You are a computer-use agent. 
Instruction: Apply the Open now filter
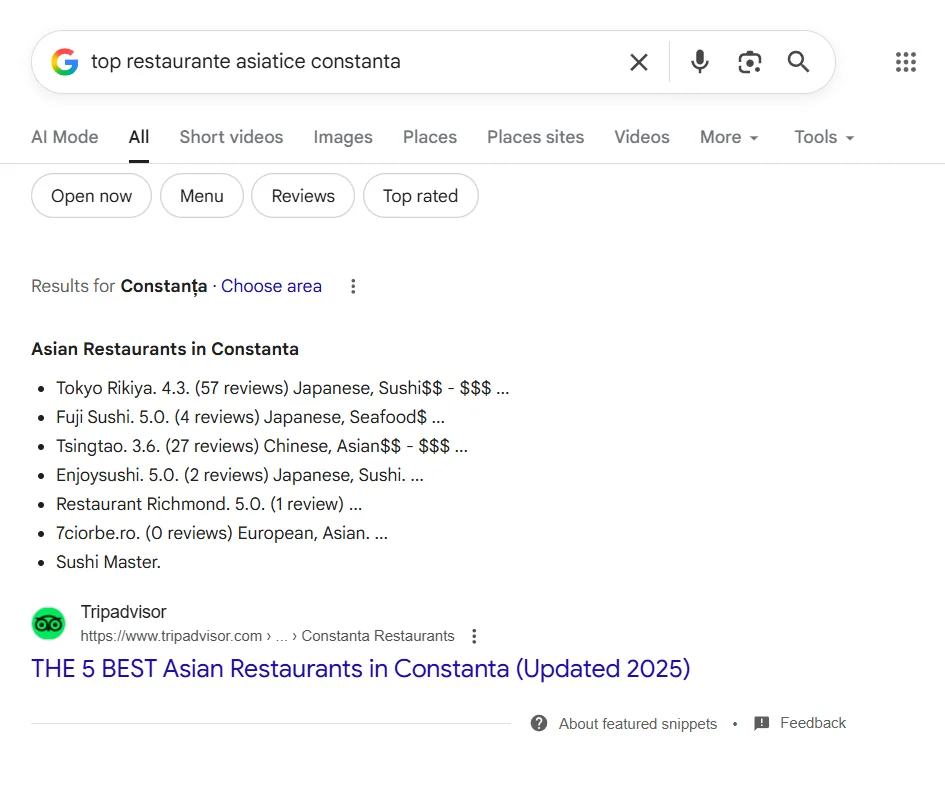[x=92, y=196]
